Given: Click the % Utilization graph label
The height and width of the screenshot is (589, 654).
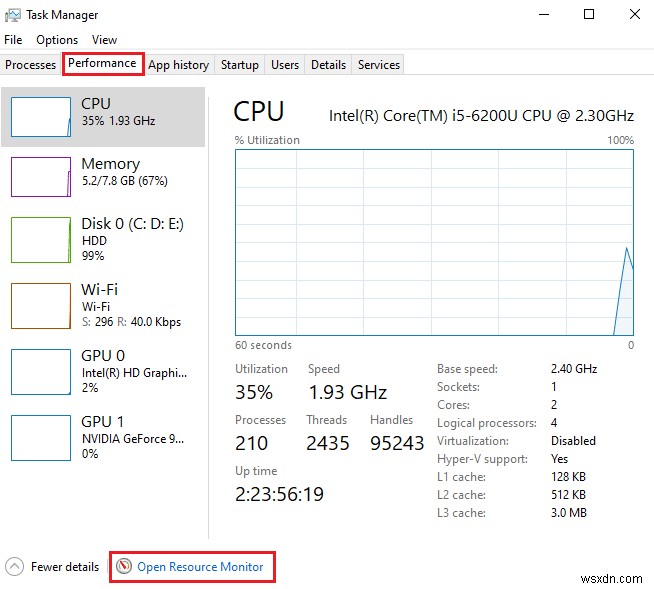Looking at the screenshot, I should tap(267, 140).
